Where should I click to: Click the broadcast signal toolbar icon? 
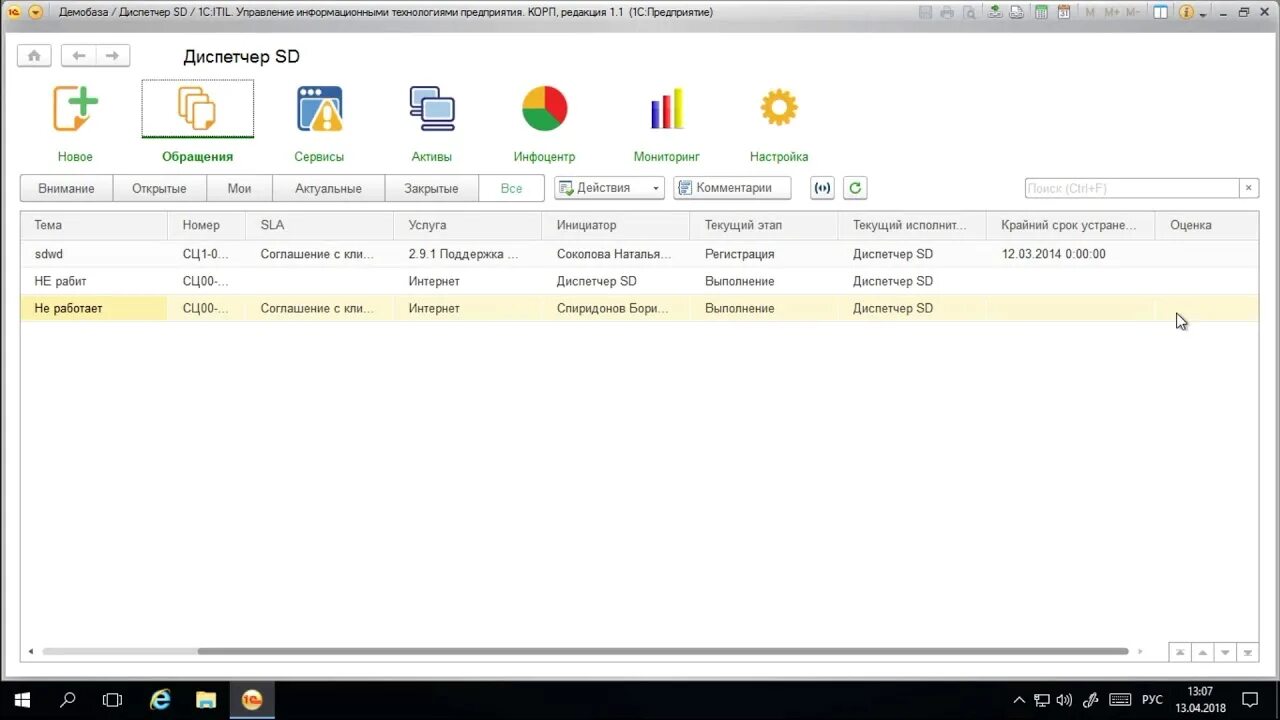(x=822, y=188)
